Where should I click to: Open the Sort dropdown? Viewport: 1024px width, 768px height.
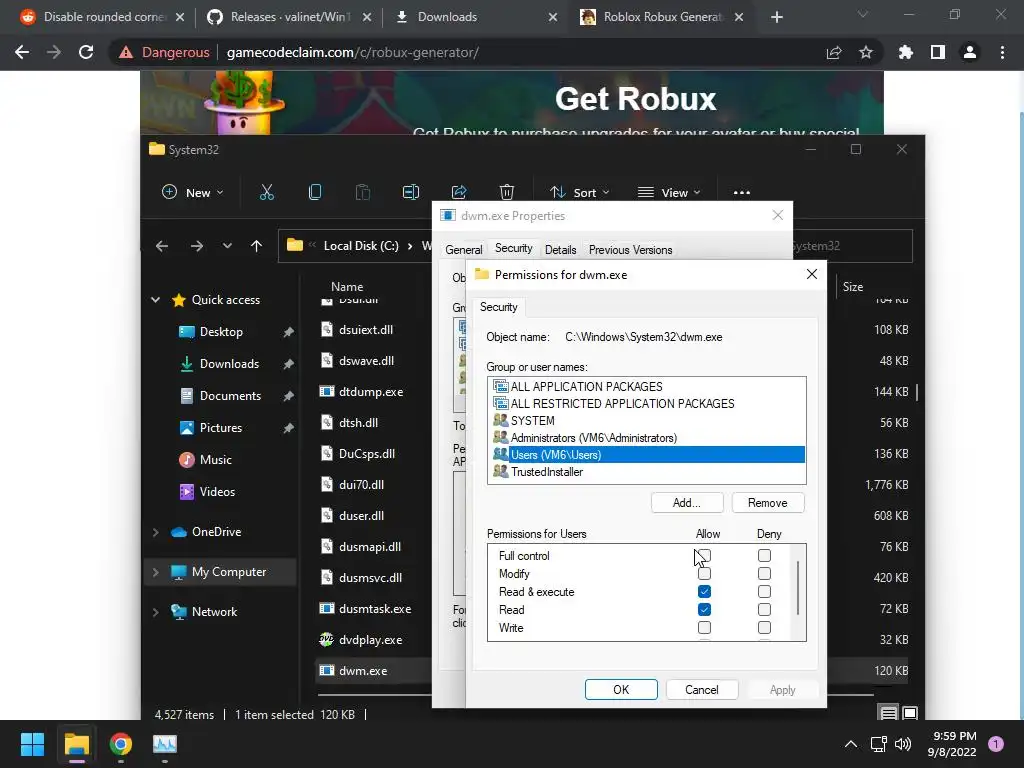coord(580,193)
